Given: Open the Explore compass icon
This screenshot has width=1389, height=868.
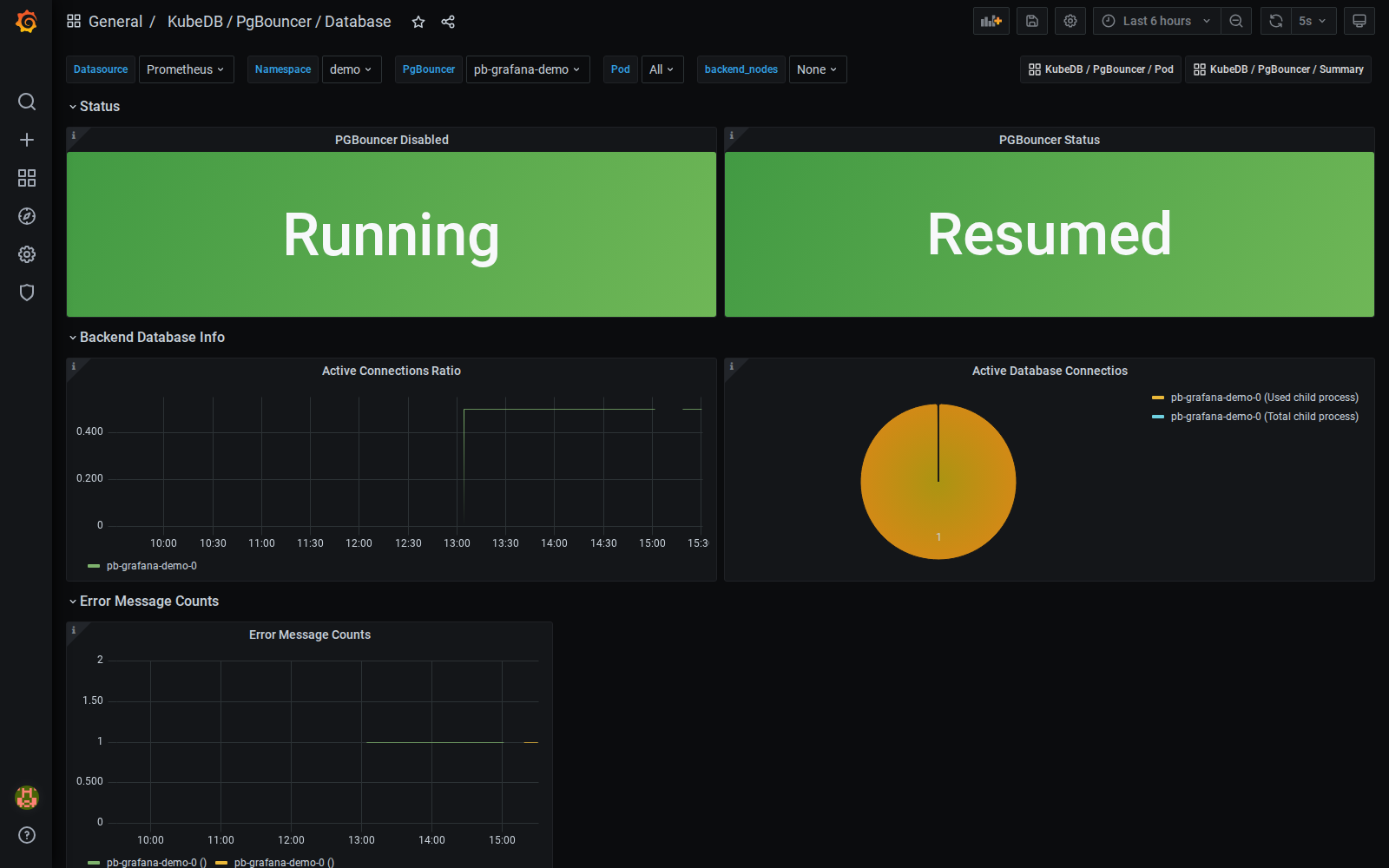Looking at the screenshot, I should click(x=27, y=216).
